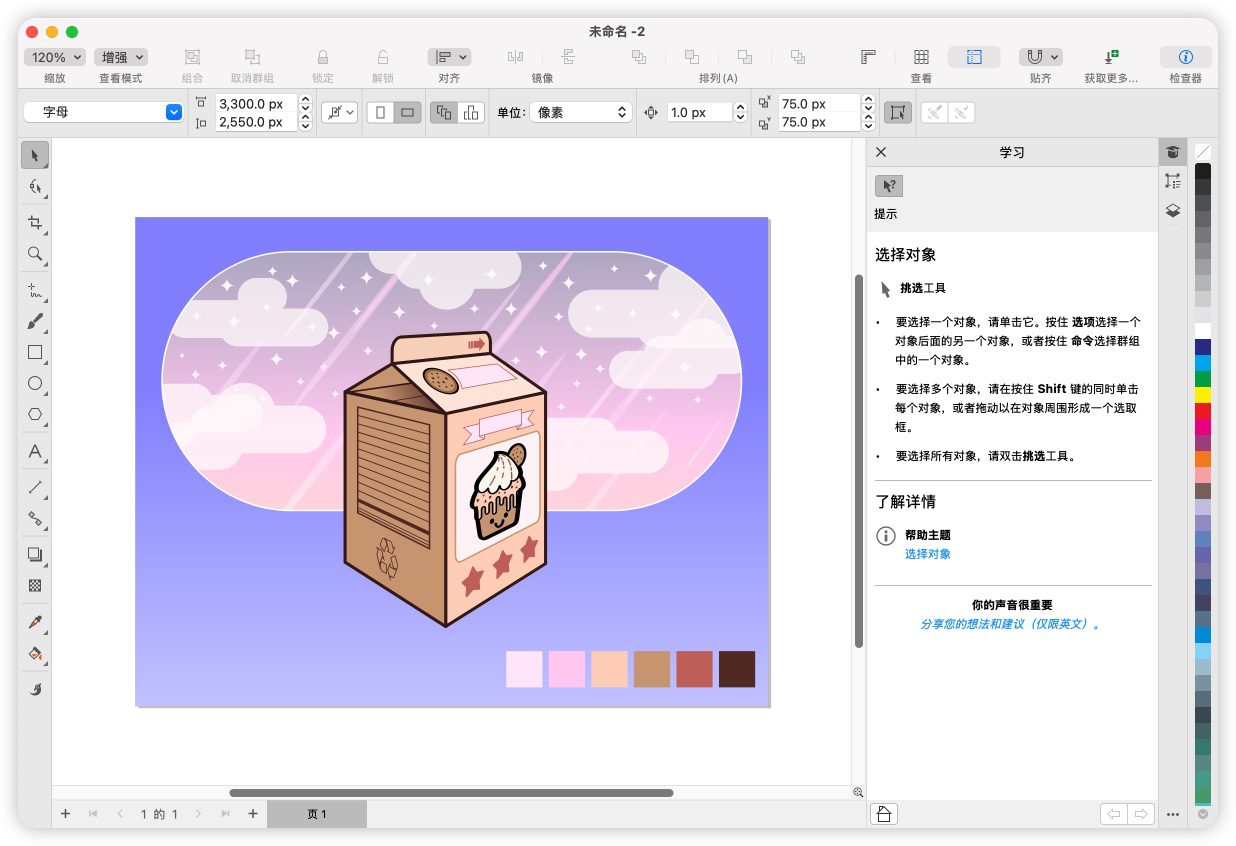Viewport: 1236px width, 846px height.
Task: Open the 学习 docker tab icon
Action: 1173,152
